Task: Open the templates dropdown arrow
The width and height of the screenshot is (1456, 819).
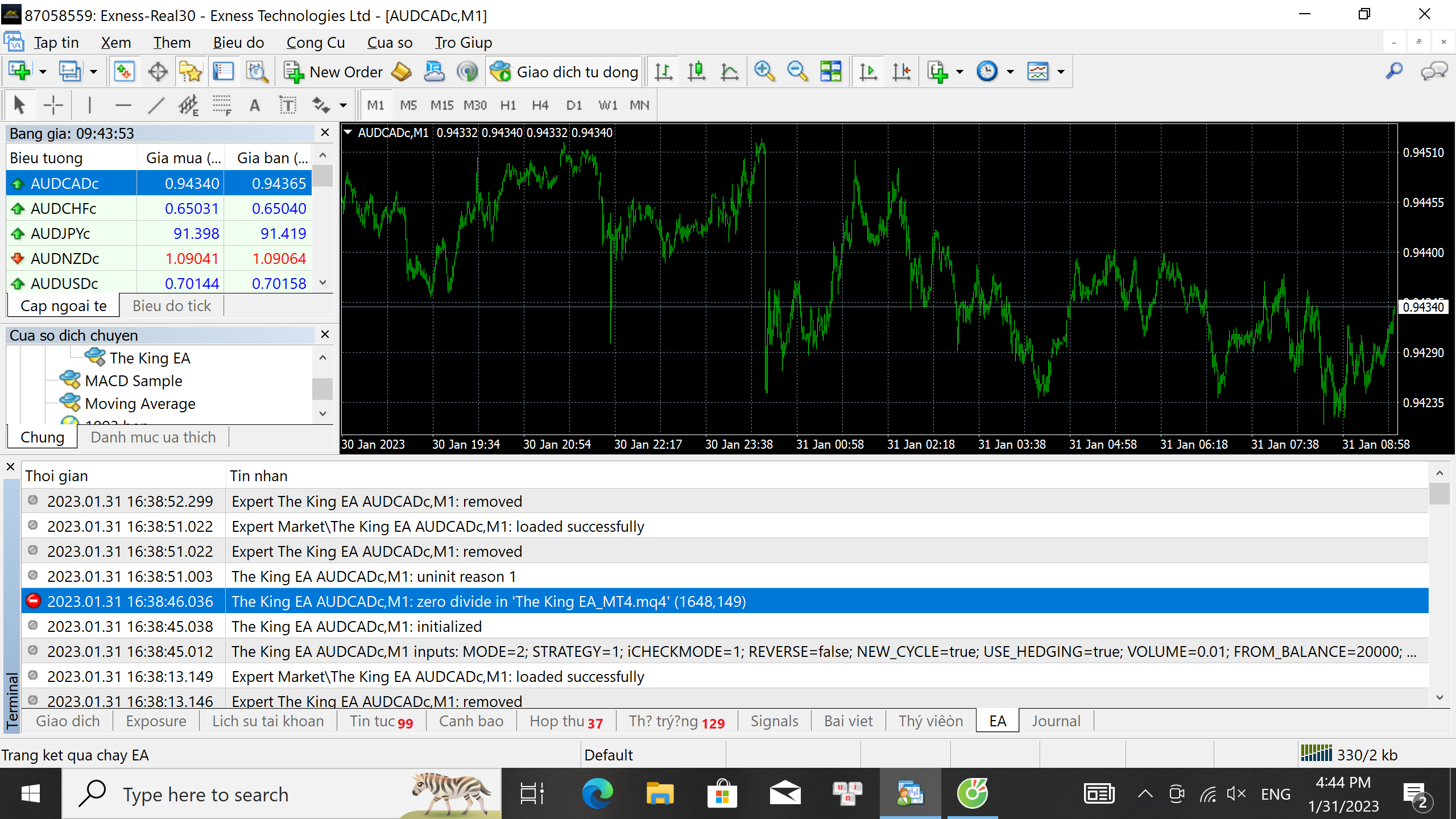Action: pyautogui.click(x=1061, y=72)
